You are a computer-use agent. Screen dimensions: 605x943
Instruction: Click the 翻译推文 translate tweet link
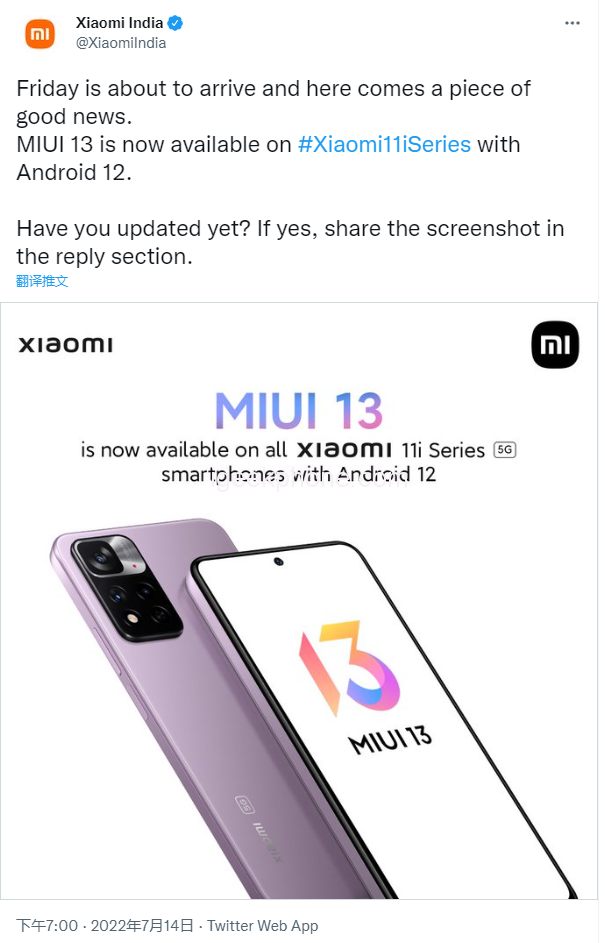pos(42,281)
